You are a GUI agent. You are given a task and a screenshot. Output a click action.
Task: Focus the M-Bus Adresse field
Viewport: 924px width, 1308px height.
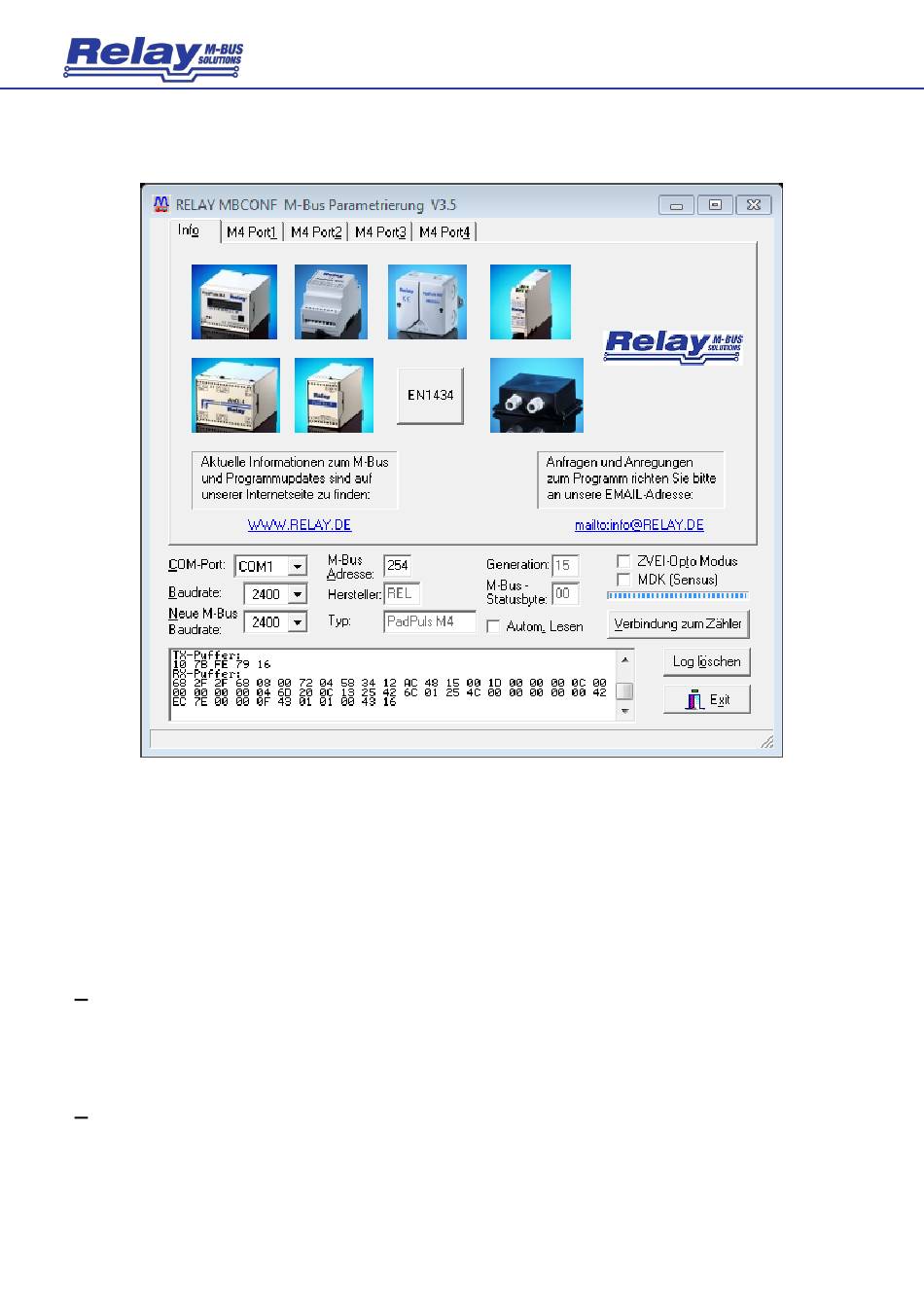(398, 566)
